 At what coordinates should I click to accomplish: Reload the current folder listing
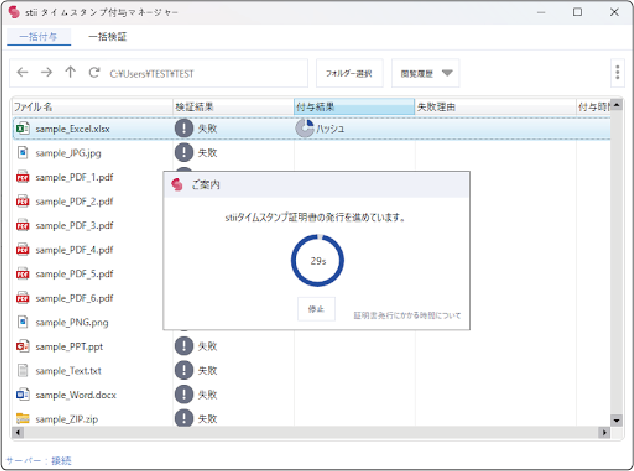tap(94, 72)
